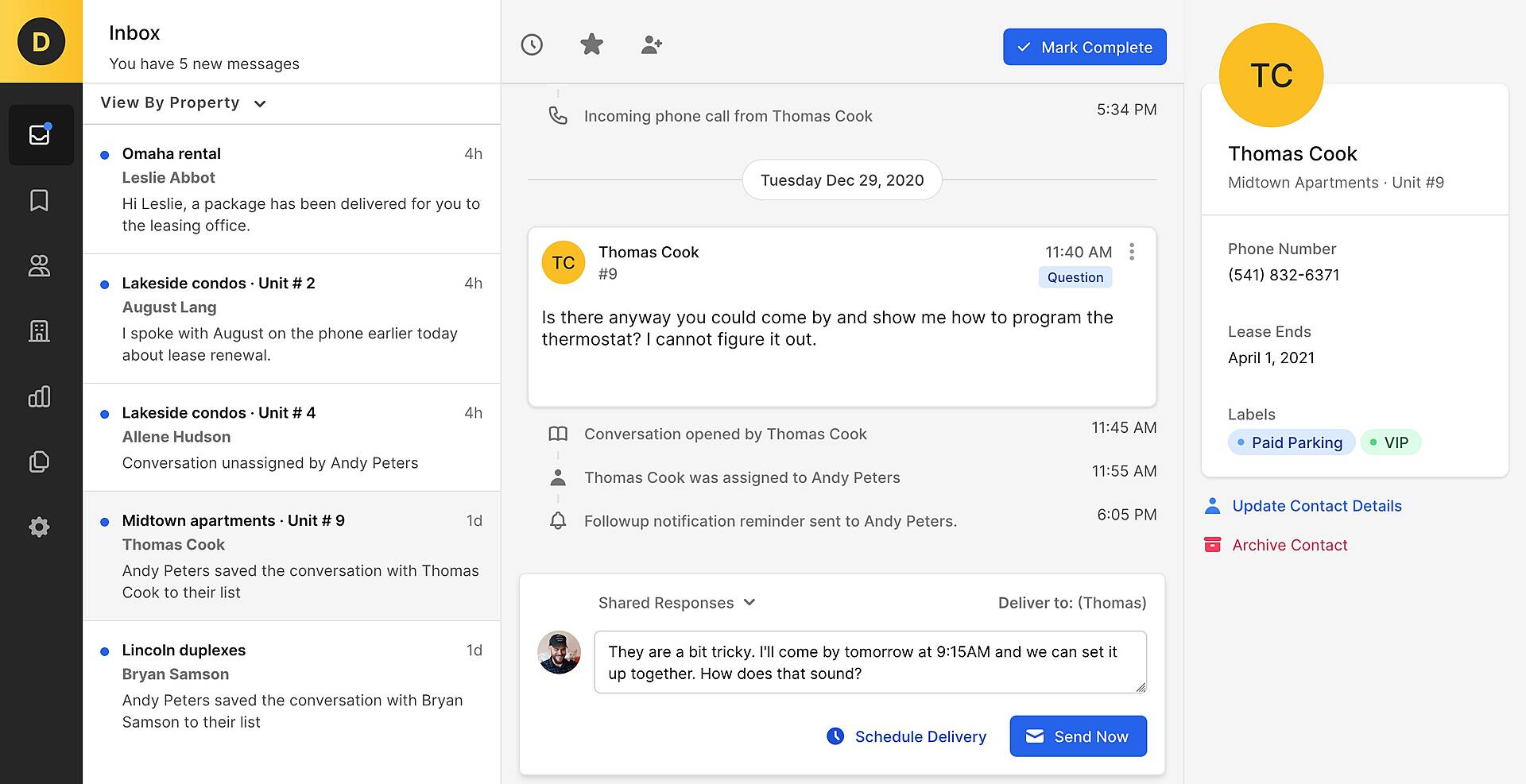This screenshot has width=1526, height=784.
Task: Click the large TC avatar in contact panel
Action: 1271,75
